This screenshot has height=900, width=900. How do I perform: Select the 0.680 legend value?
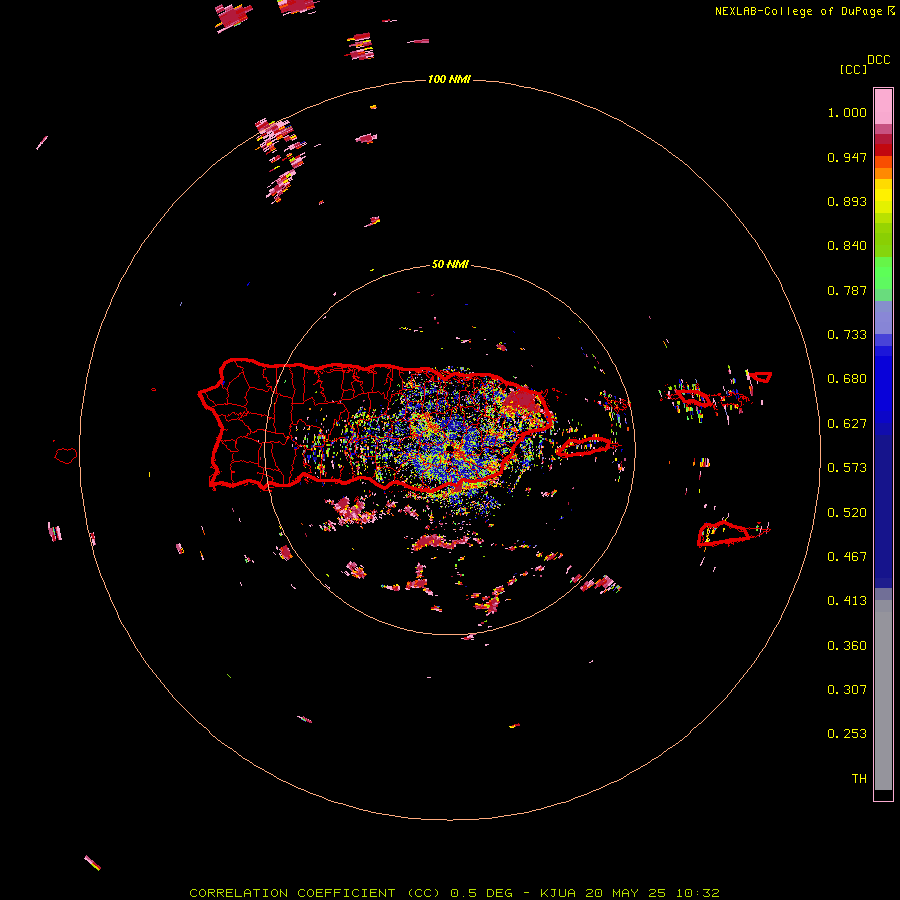pos(847,379)
